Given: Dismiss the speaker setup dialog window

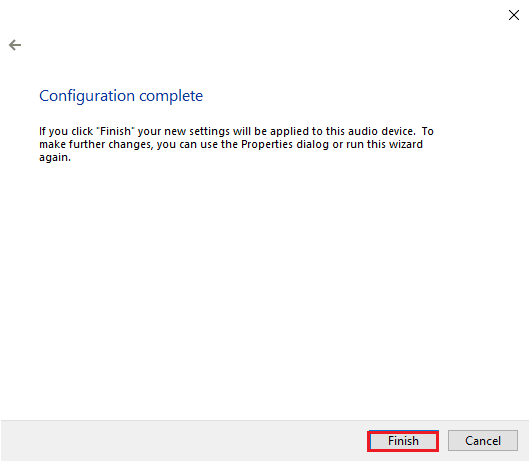Looking at the screenshot, I should 514,15.
